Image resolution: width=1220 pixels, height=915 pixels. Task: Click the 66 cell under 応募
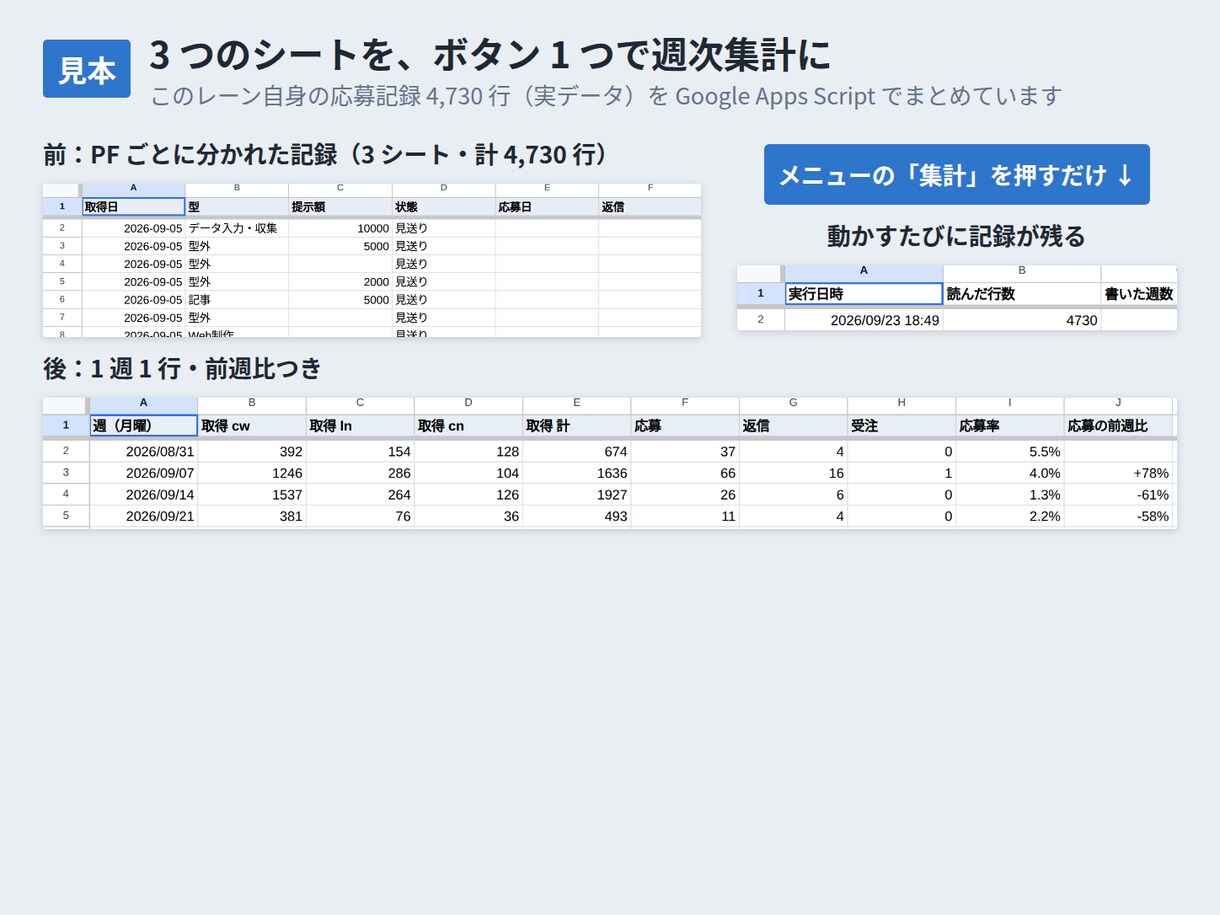(685, 473)
